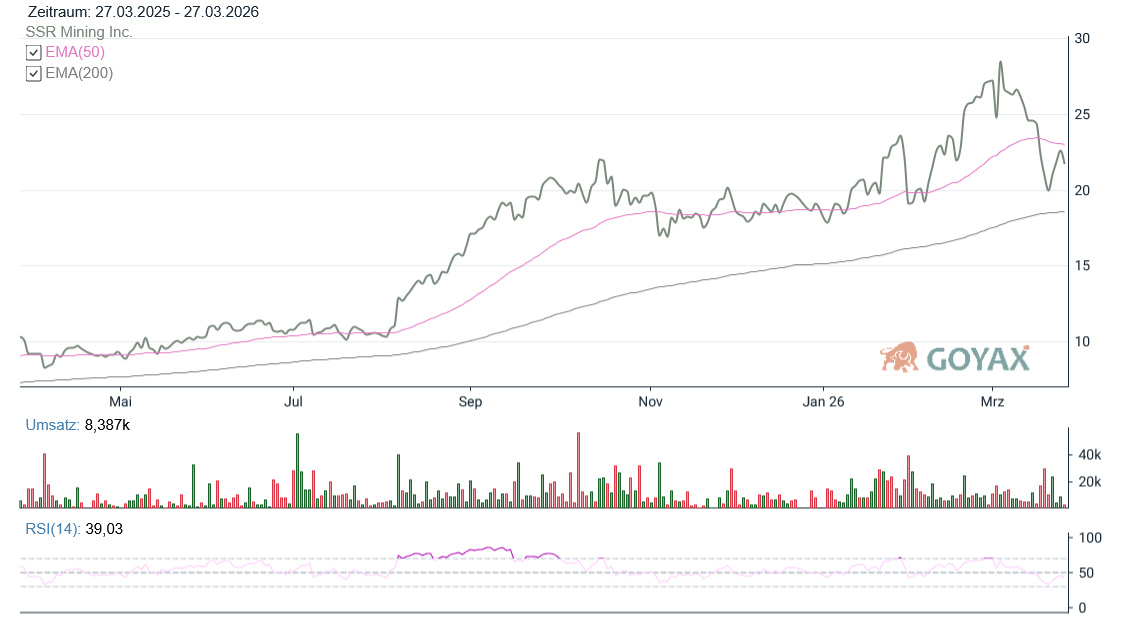
Task: Click the 30 price axis label
Action: pos(1081,38)
